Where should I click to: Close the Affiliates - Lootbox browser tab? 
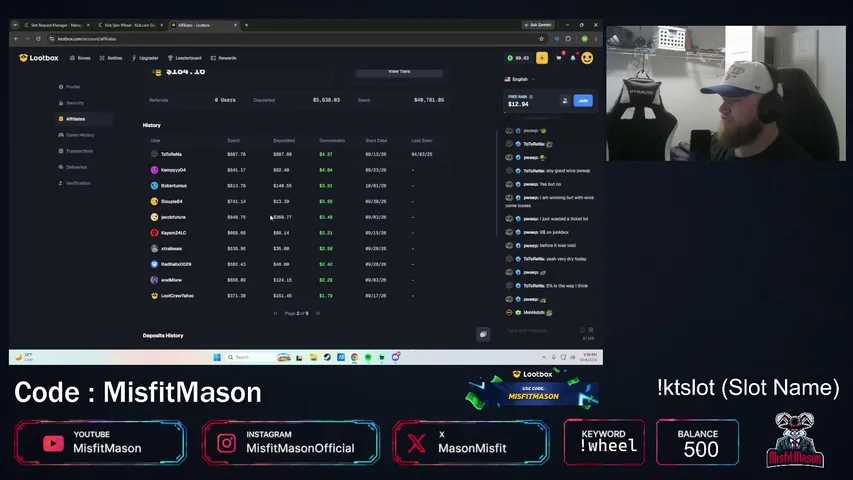point(235,25)
